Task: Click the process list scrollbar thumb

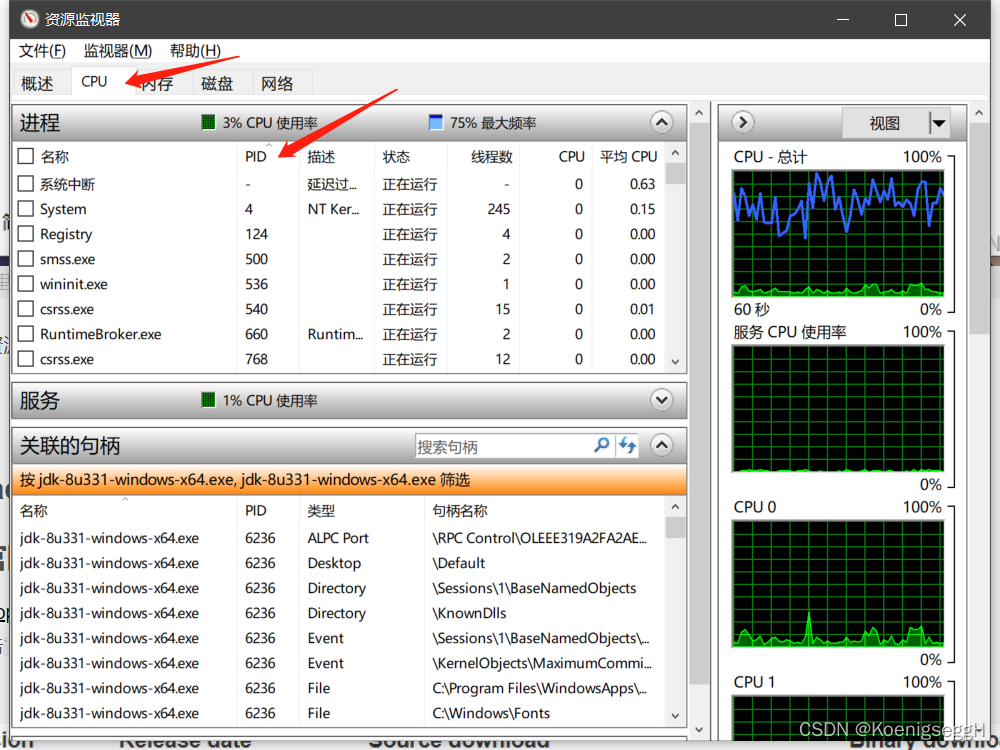Action: [x=675, y=173]
